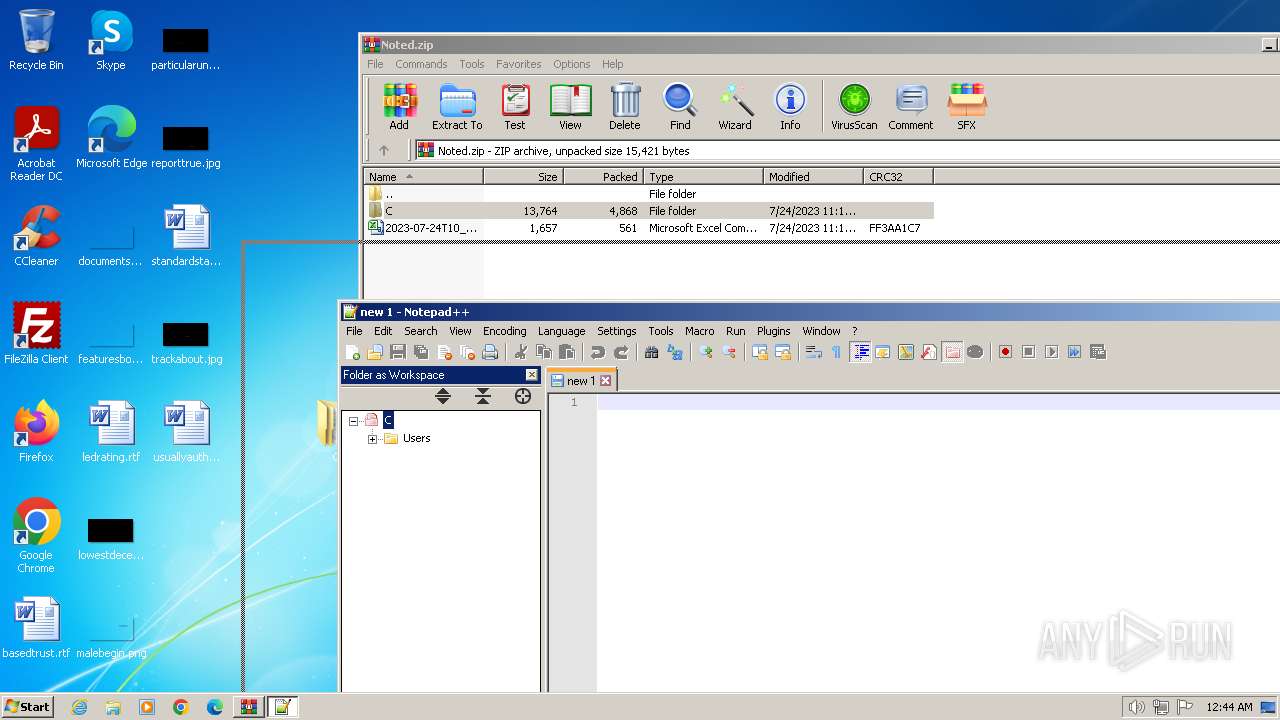The height and width of the screenshot is (720, 1280).
Task: Start VirusScan in WinRAR
Action: pos(854,107)
